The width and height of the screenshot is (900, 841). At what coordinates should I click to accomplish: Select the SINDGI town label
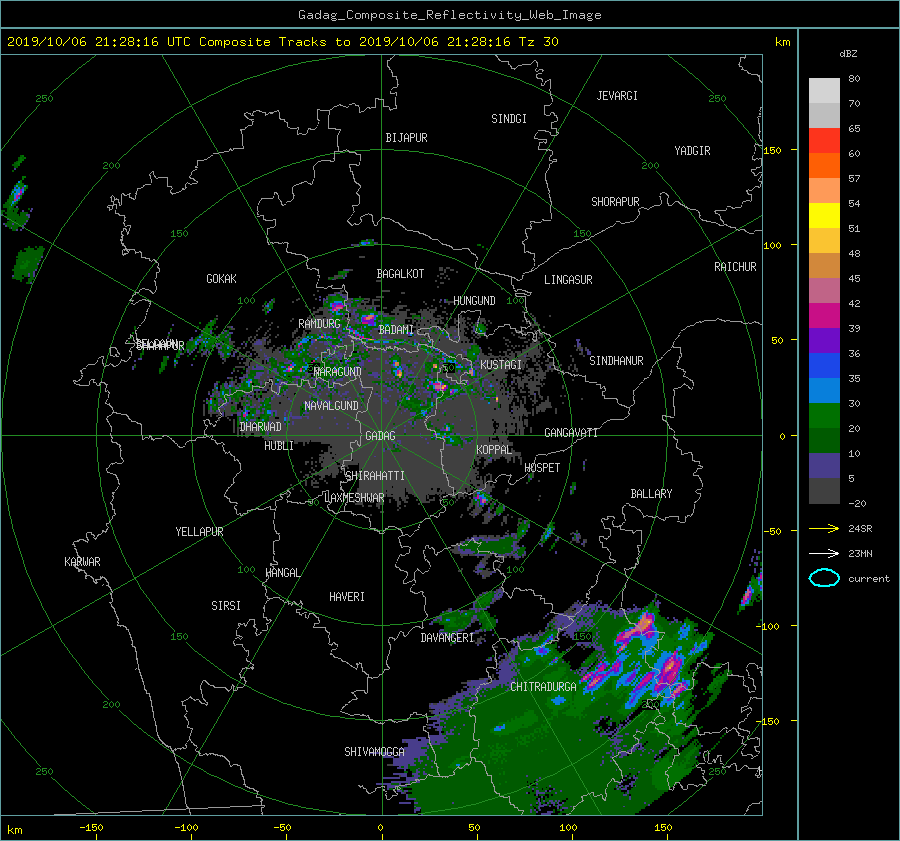[x=509, y=119]
